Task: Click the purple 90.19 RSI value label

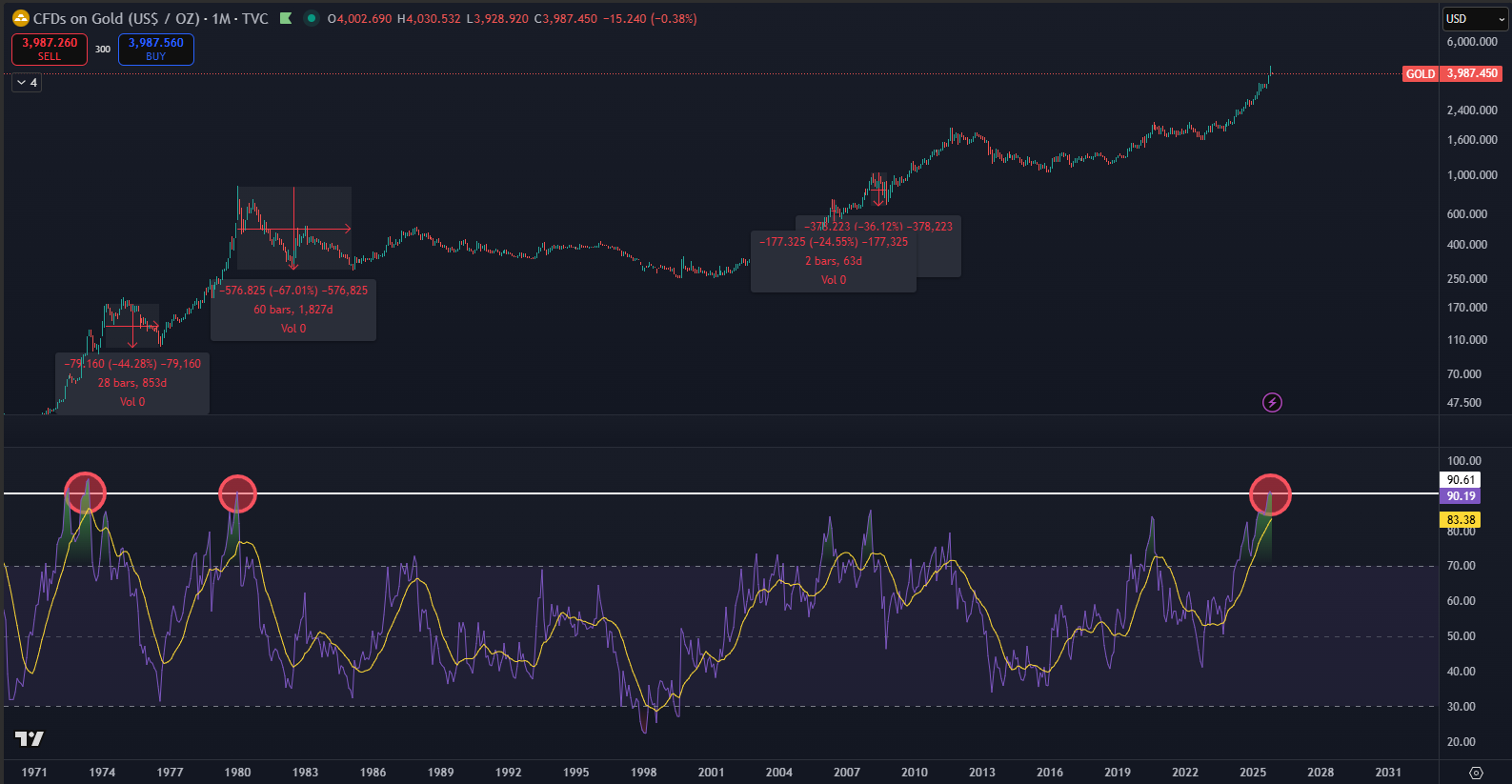Action: tap(1460, 496)
